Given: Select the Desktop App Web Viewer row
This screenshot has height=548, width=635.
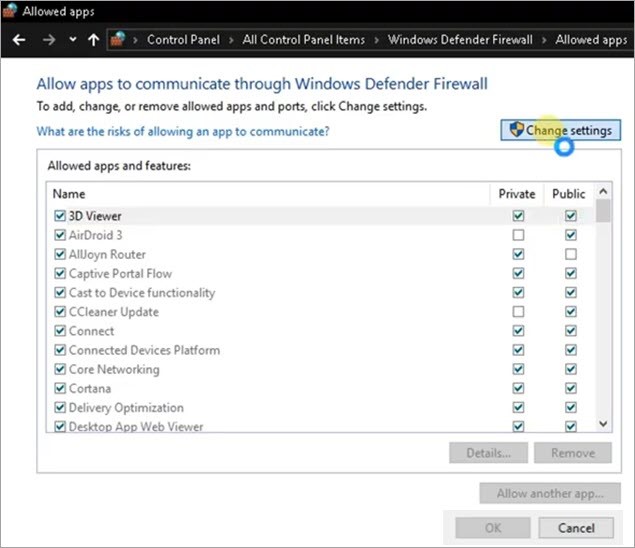Looking at the screenshot, I should click(322, 426).
